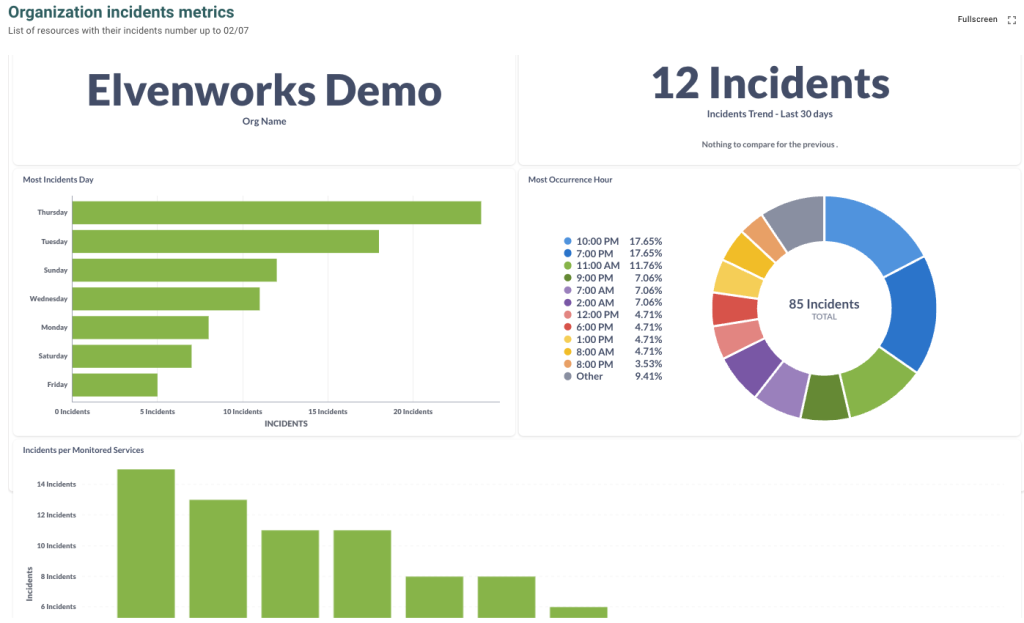The image size is (1024, 623).
Task: Click the Sunday axis label
Action: coord(56,270)
